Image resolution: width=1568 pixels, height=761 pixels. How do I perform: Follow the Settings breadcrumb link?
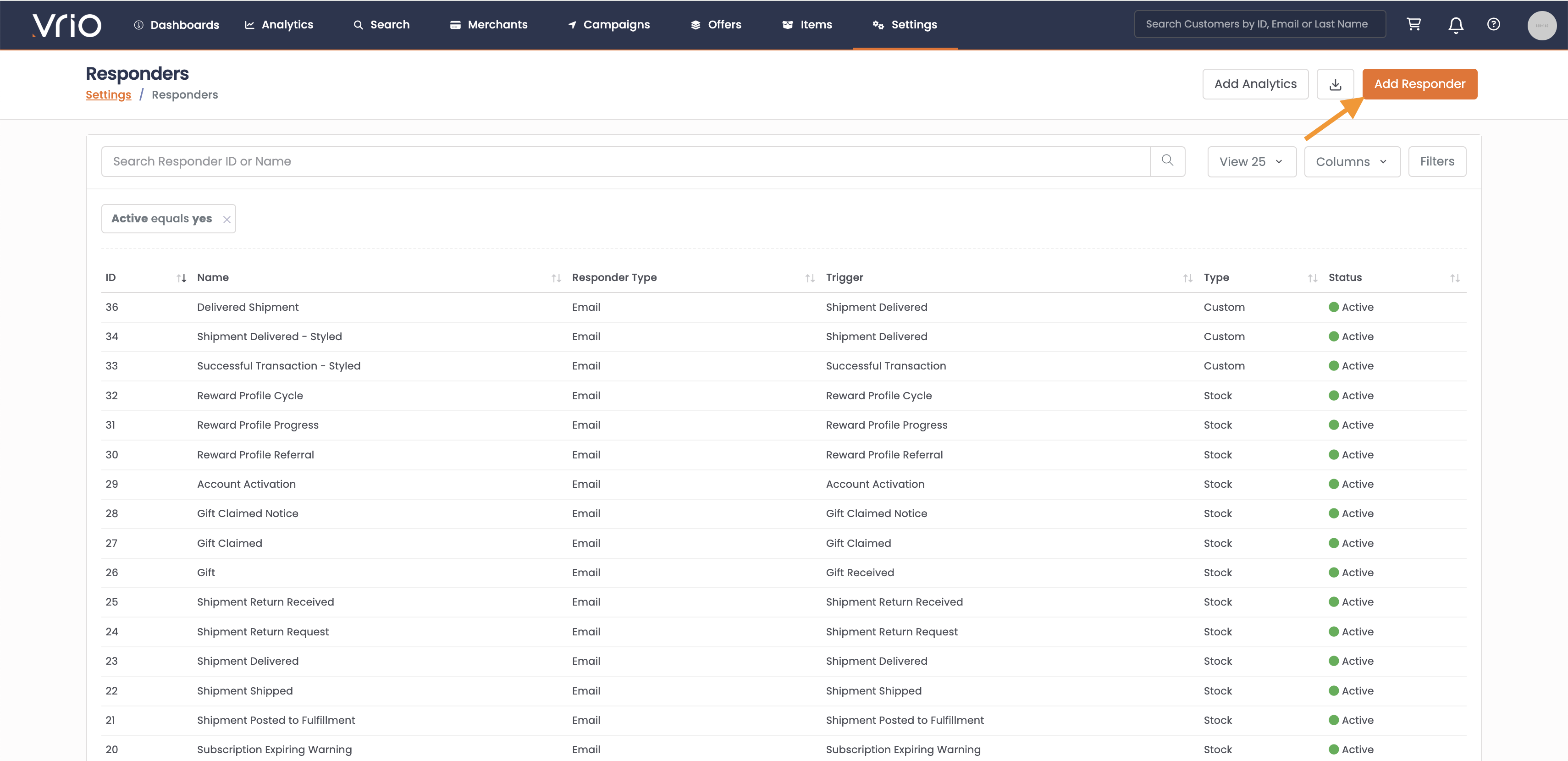(108, 95)
